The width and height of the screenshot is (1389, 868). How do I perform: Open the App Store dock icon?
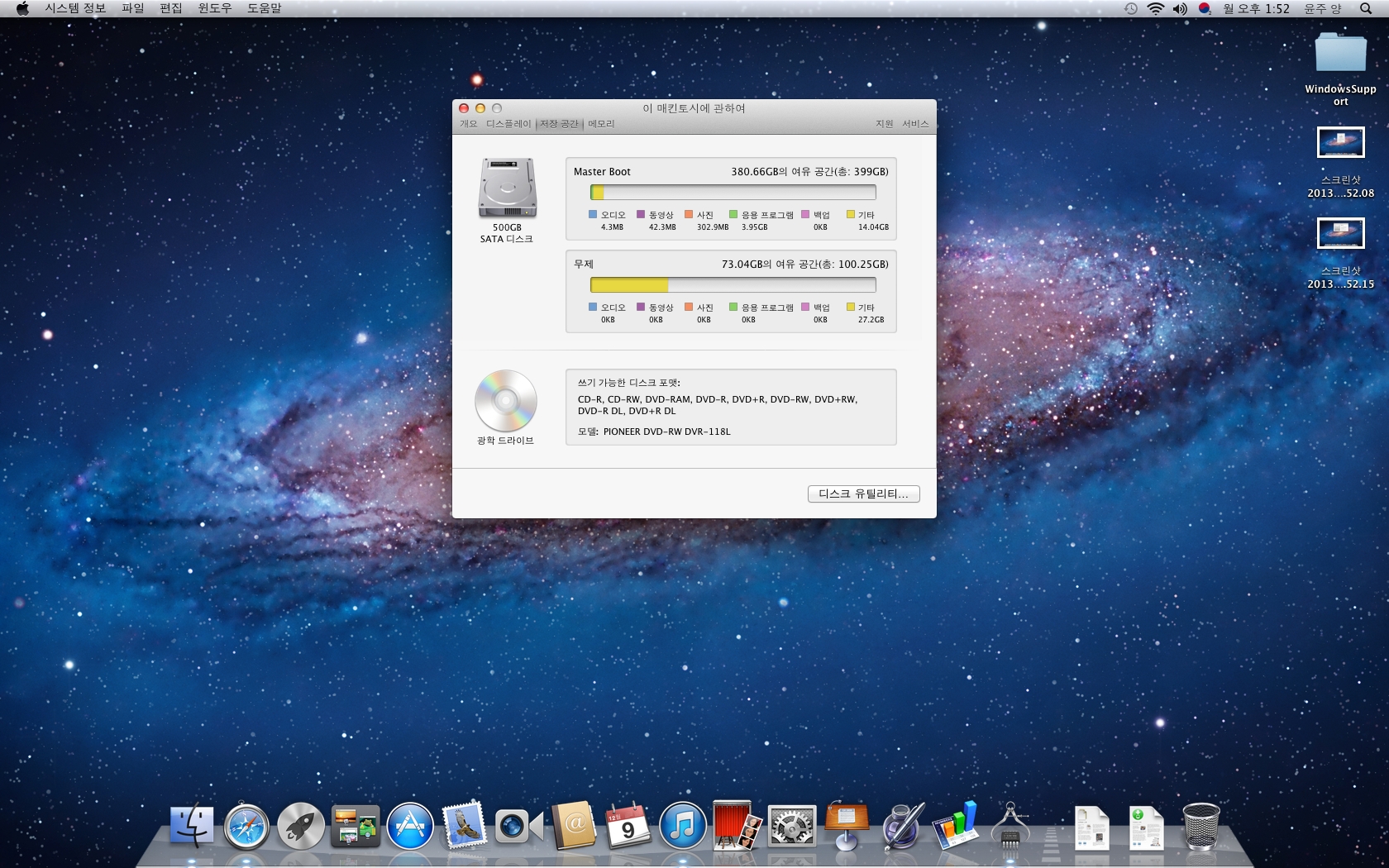pyautogui.click(x=410, y=827)
